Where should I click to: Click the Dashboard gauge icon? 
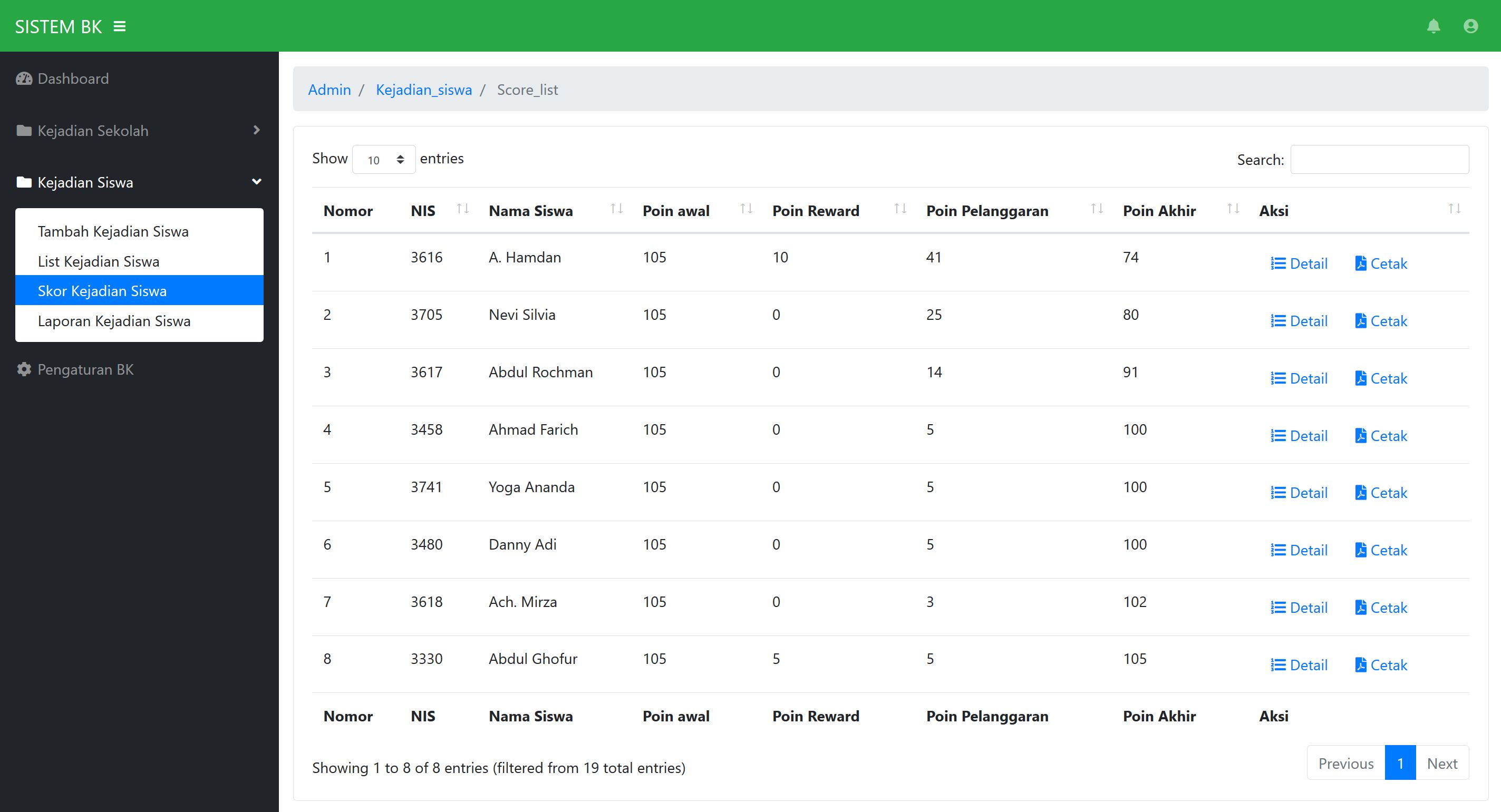(24, 79)
